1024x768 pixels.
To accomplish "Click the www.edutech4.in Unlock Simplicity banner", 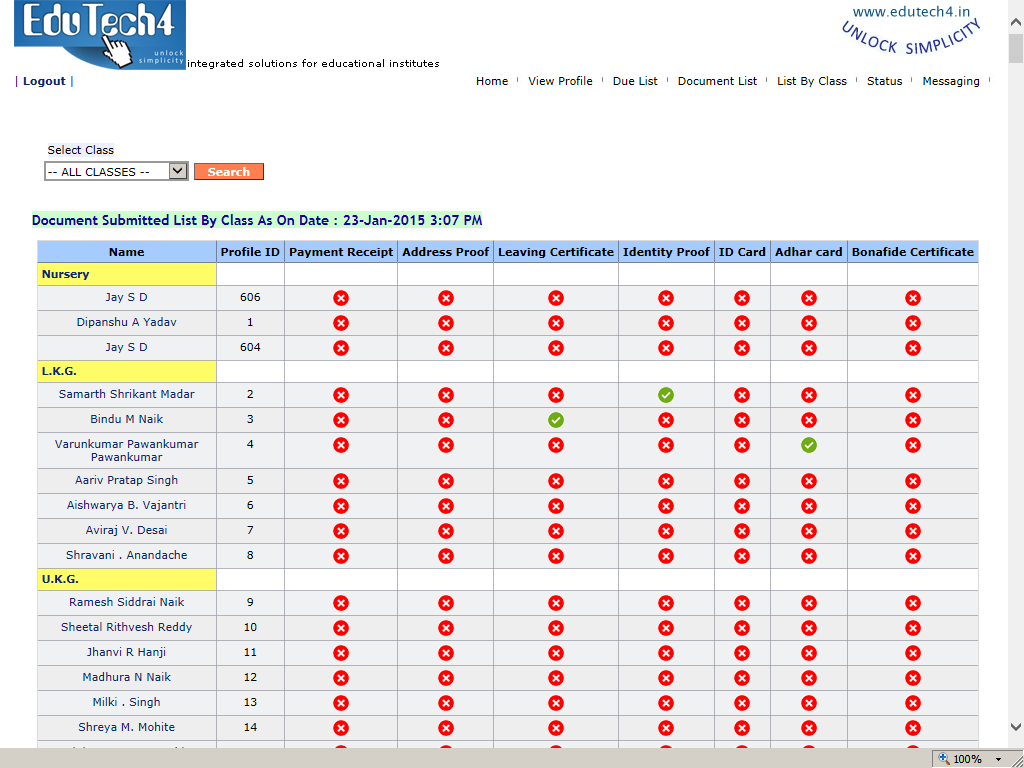I will [x=911, y=29].
